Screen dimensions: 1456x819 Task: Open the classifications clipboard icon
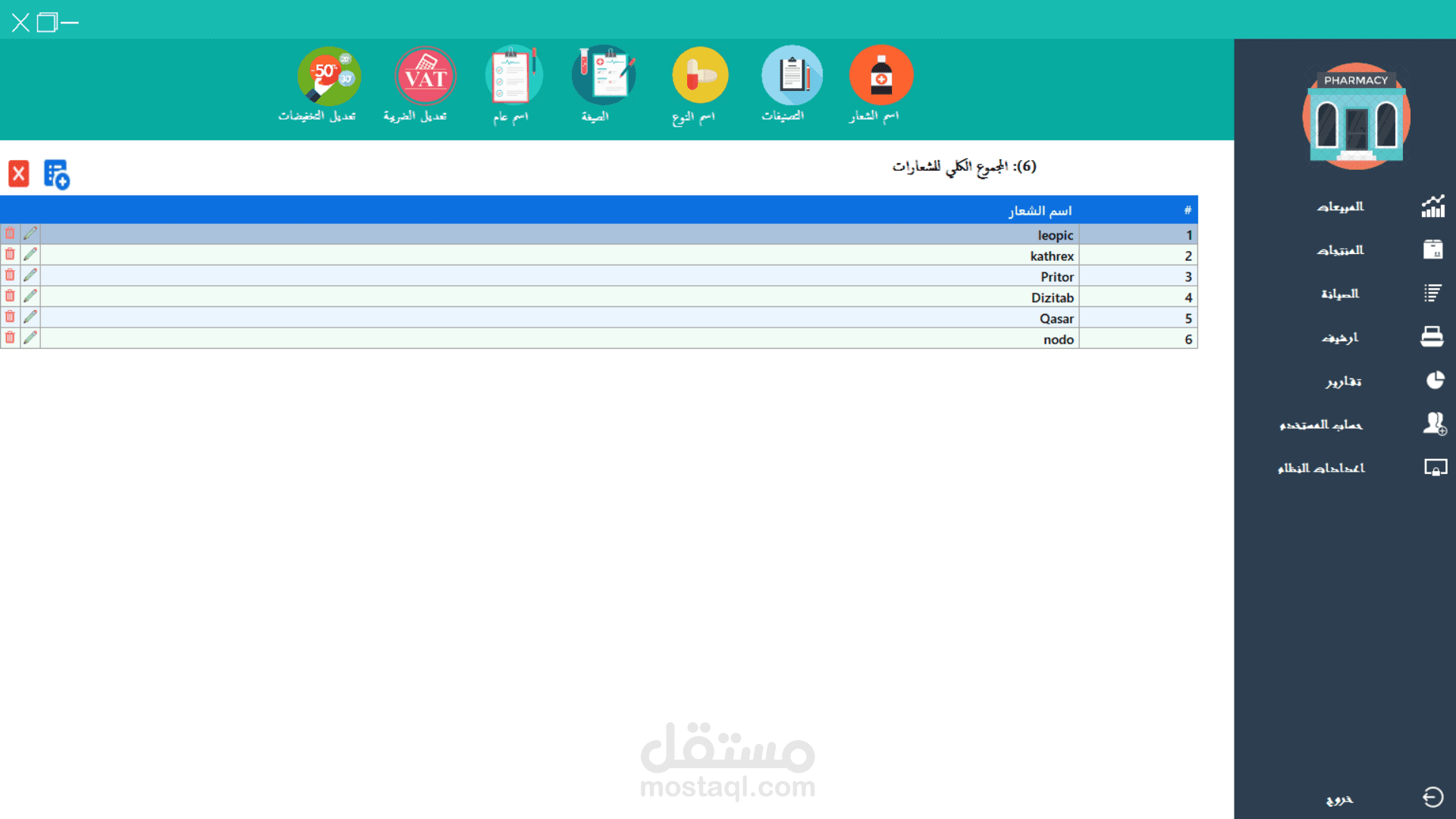(791, 76)
